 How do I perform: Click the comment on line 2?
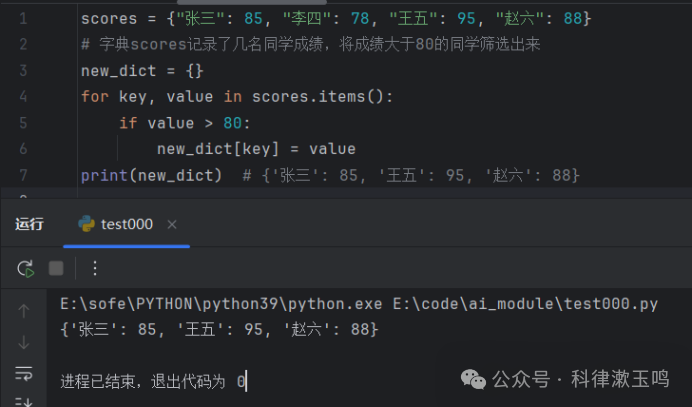click(311, 45)
